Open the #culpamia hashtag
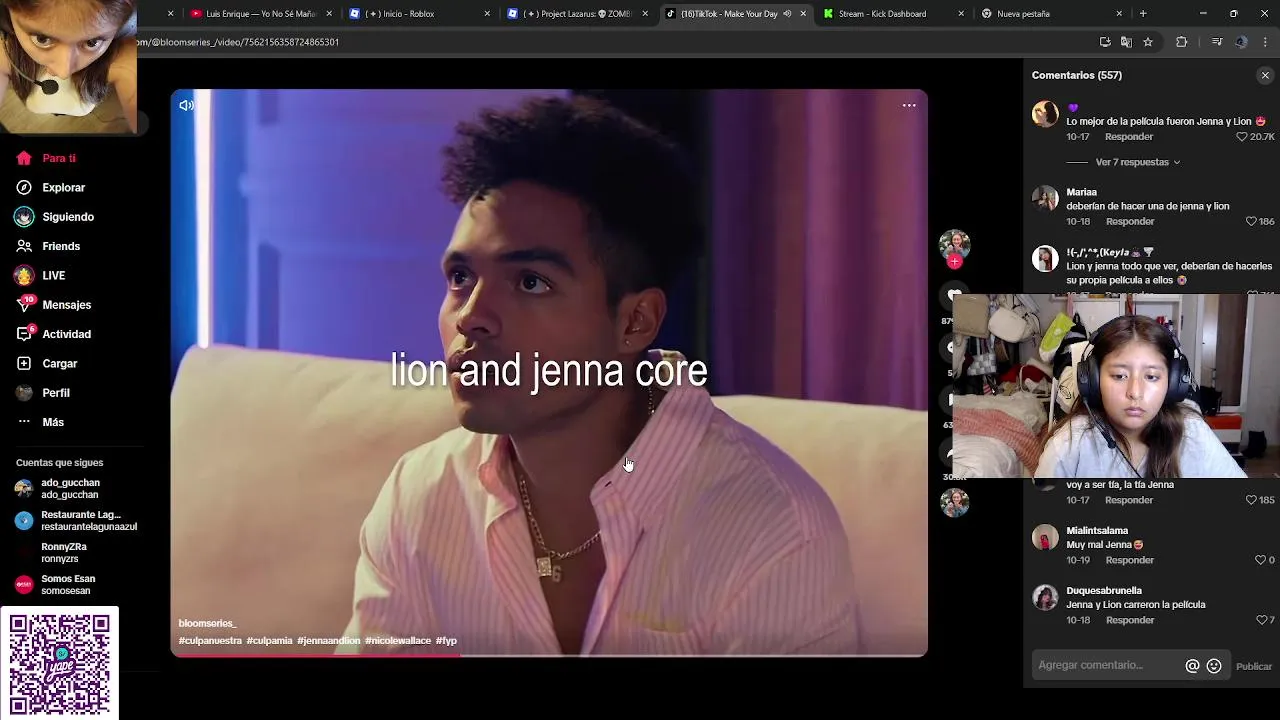Viewport: 1280px width, 720px height. click(269, 641)
